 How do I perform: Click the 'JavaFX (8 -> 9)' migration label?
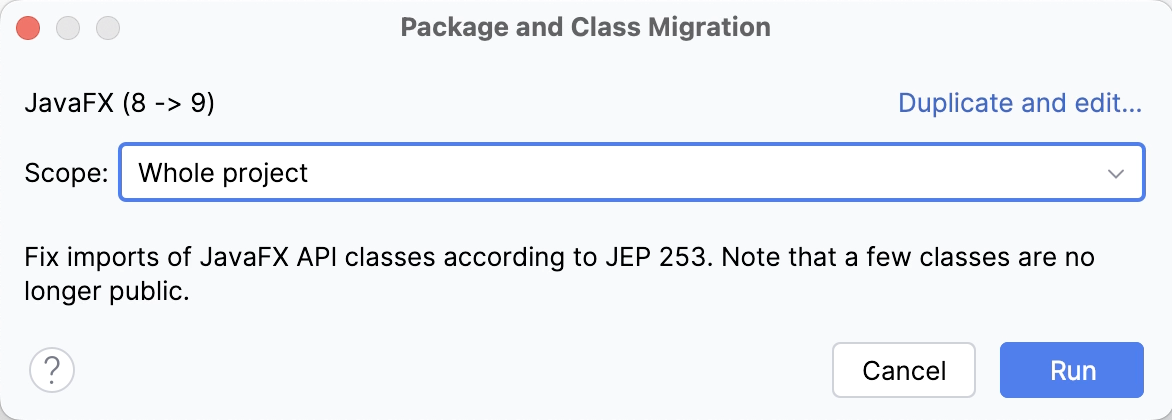click(120, 104)
